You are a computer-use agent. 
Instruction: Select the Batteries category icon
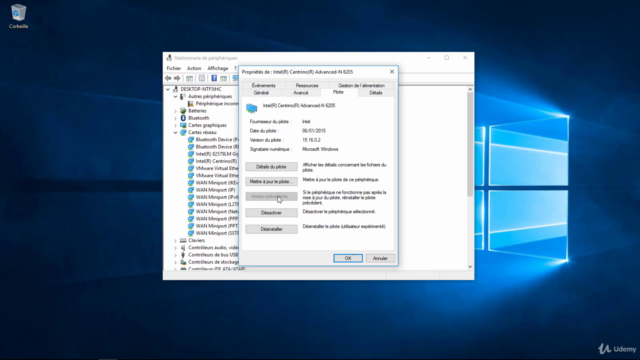[183, 111]
